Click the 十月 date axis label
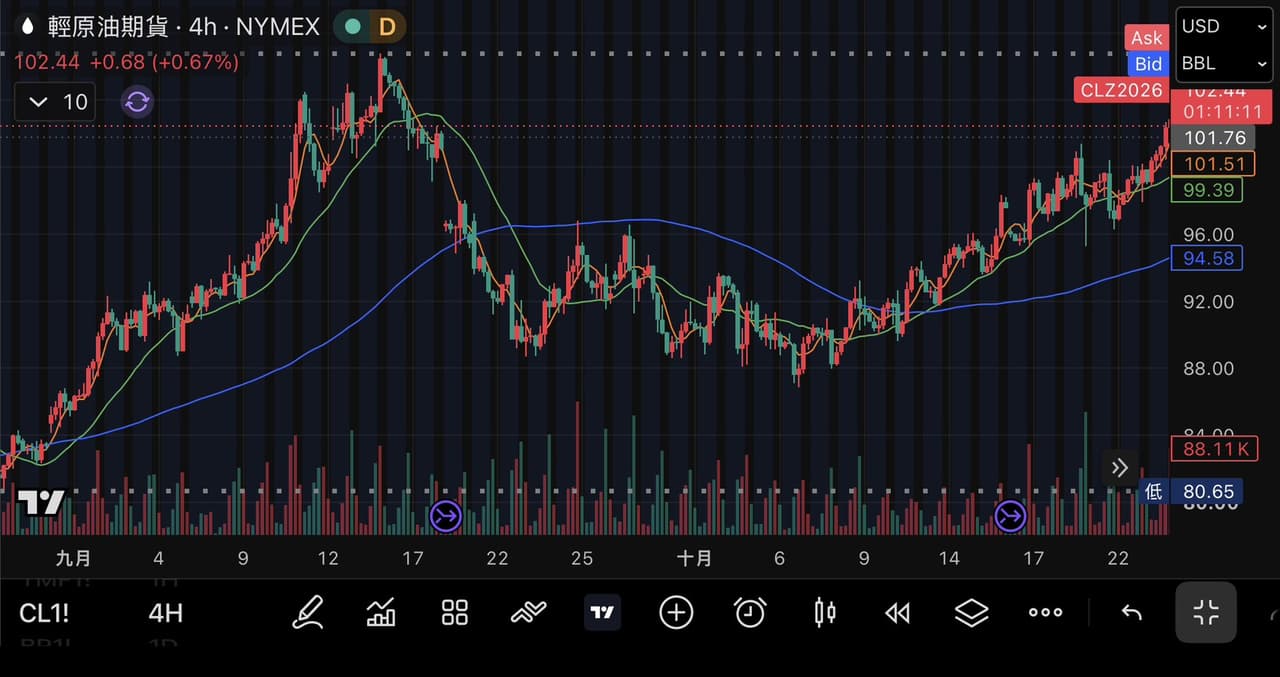The height and width of the screenshot is (677, 1280). (694, 558)
